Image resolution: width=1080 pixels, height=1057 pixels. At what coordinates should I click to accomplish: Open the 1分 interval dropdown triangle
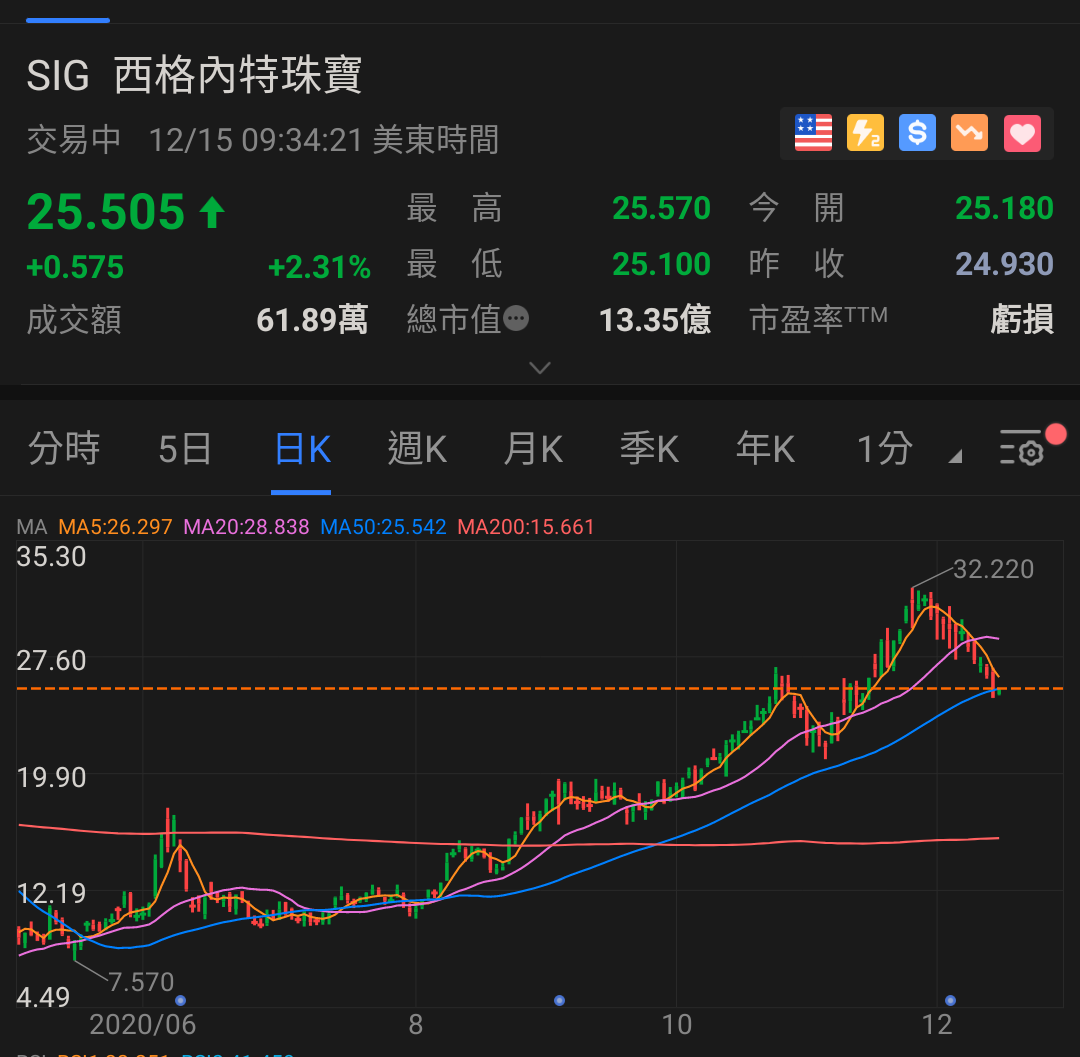(x=955, y=456)
